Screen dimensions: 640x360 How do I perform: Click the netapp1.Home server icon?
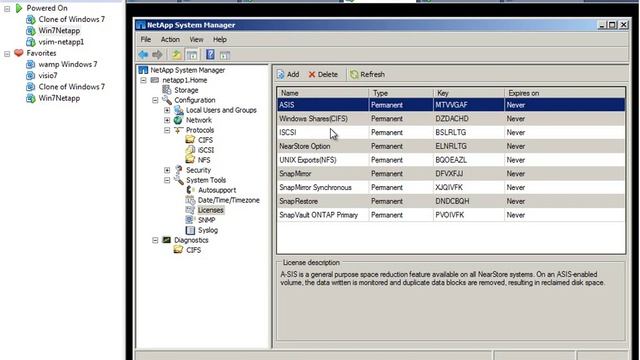point(155,80)
